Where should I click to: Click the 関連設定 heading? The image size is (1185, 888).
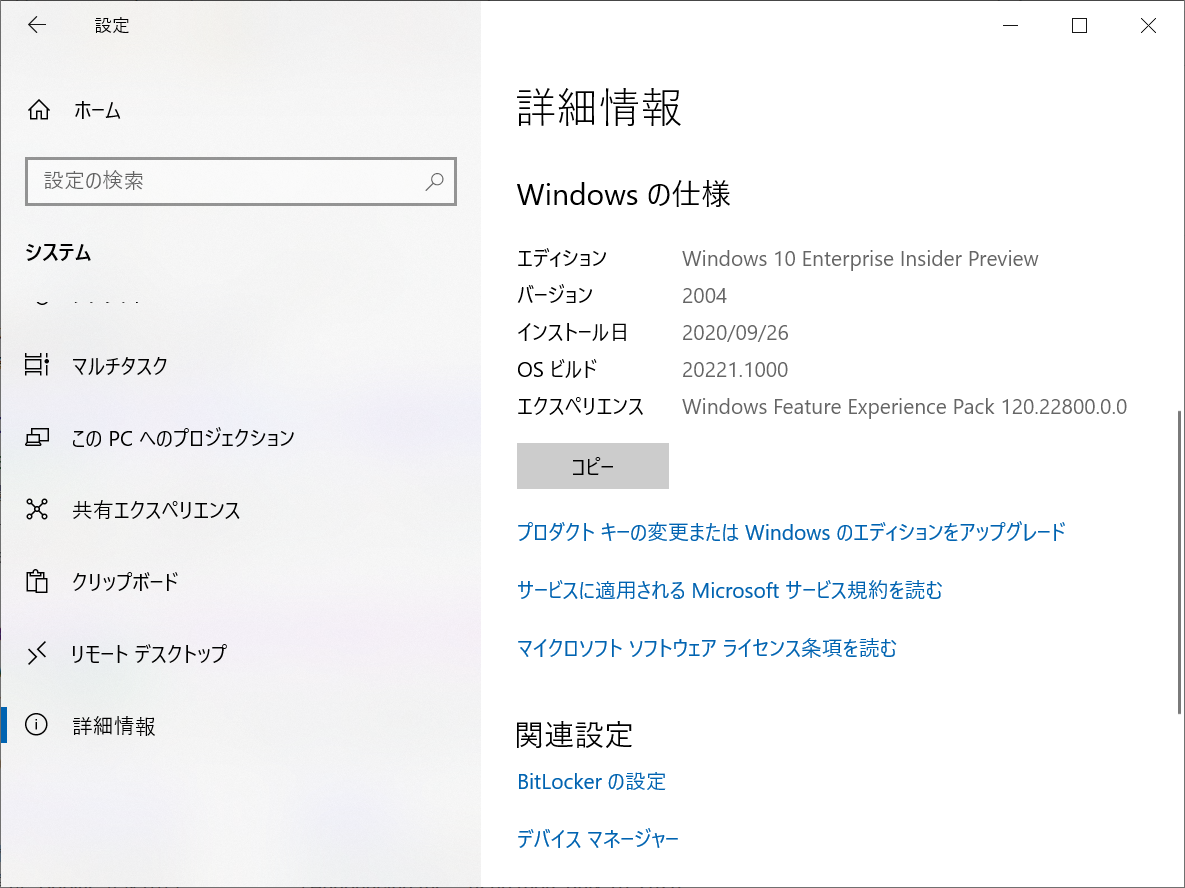tap(574, 735)
